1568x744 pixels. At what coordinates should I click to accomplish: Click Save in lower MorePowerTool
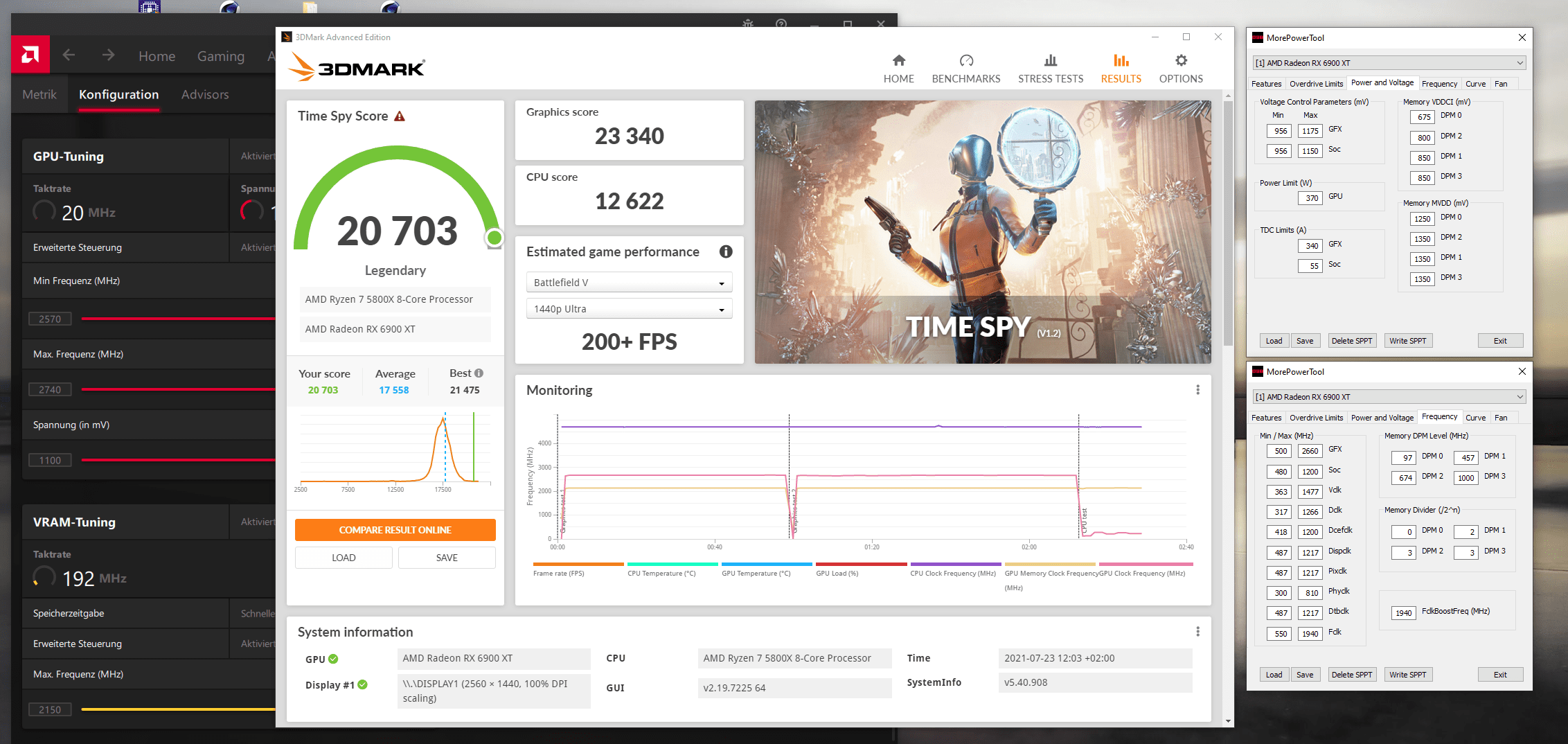tap(1305, 675)
